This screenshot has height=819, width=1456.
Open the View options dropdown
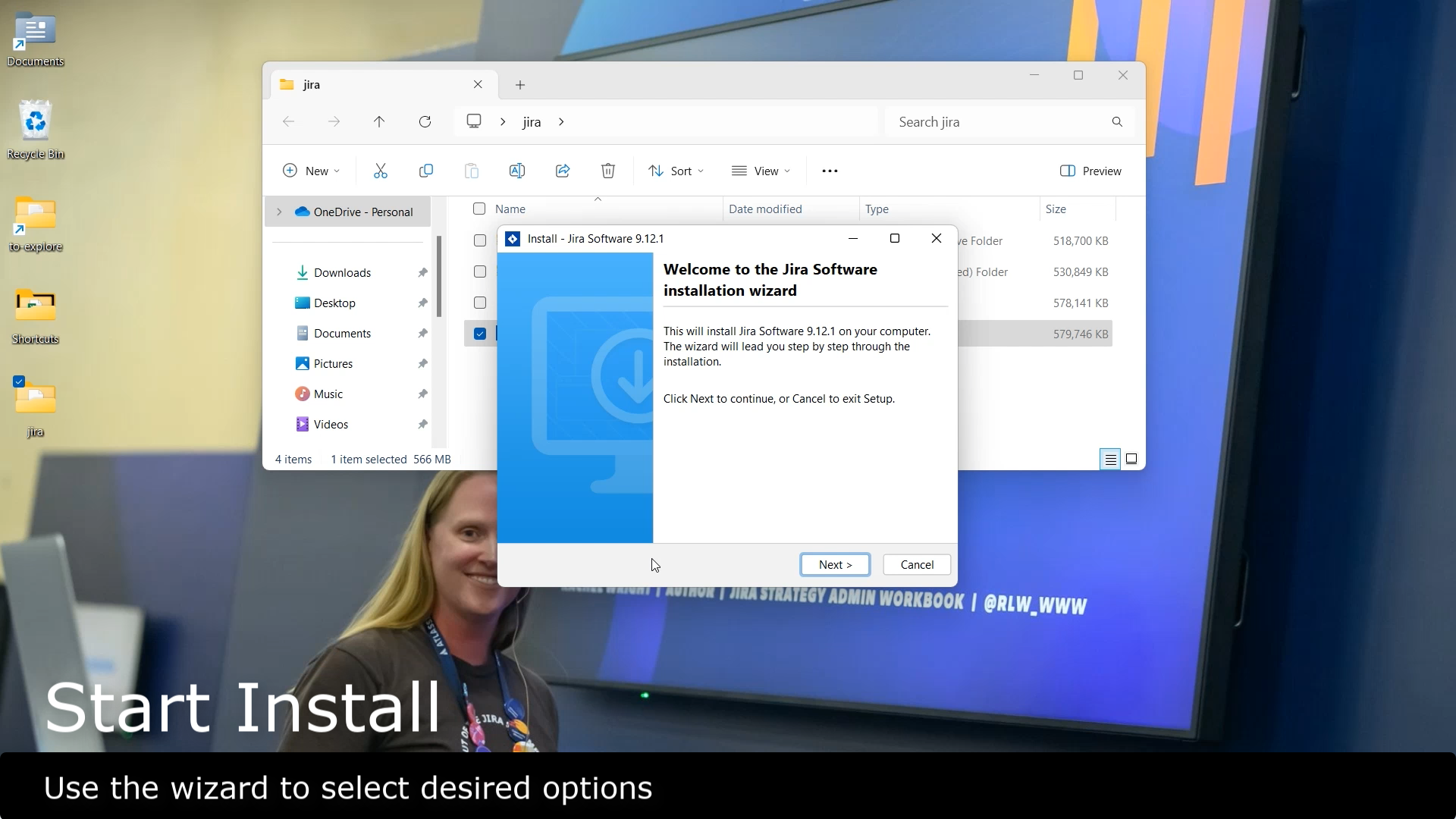[x=761, y=171]
